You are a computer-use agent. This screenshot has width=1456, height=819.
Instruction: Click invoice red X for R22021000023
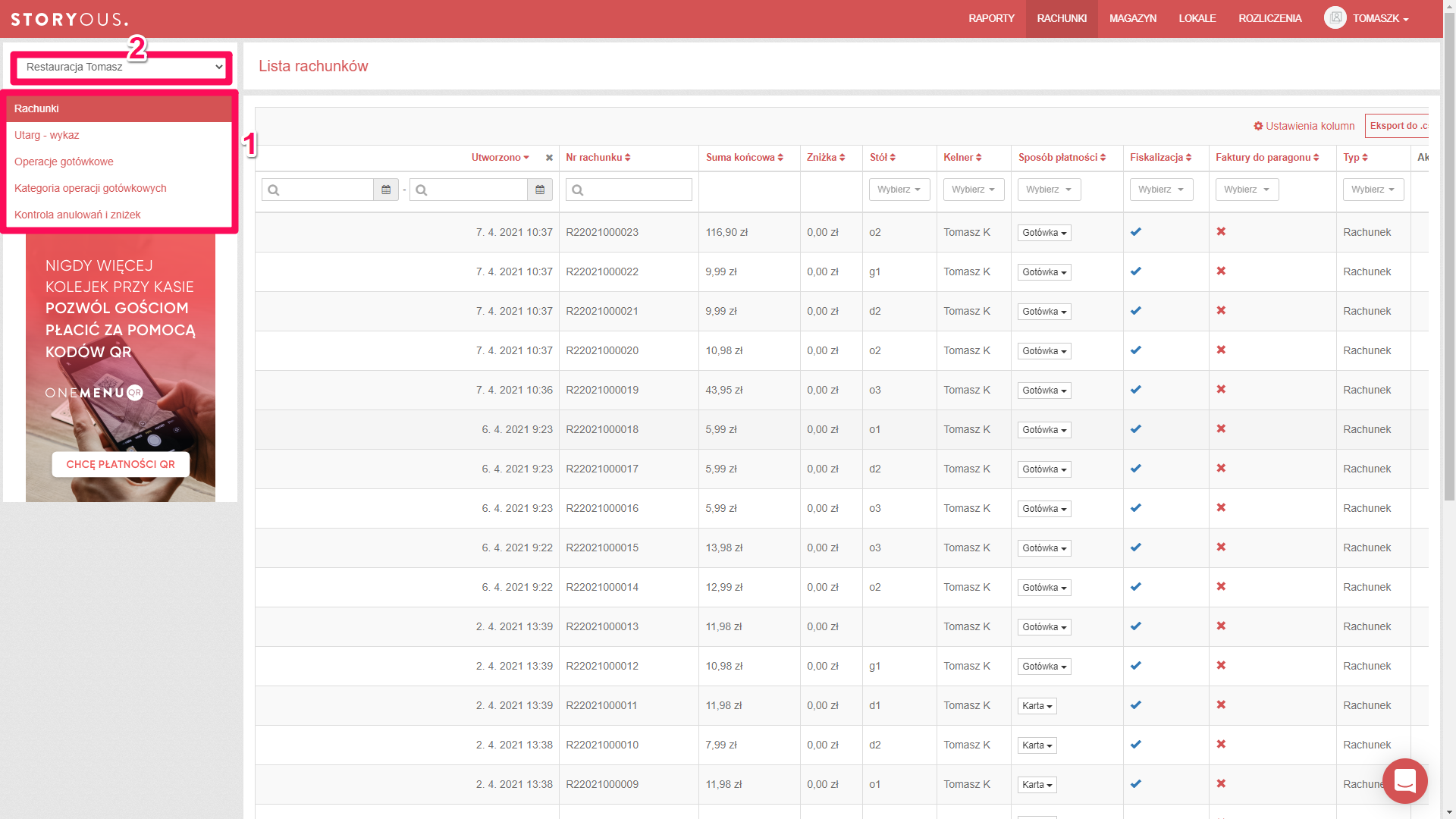coord(1221,231)
